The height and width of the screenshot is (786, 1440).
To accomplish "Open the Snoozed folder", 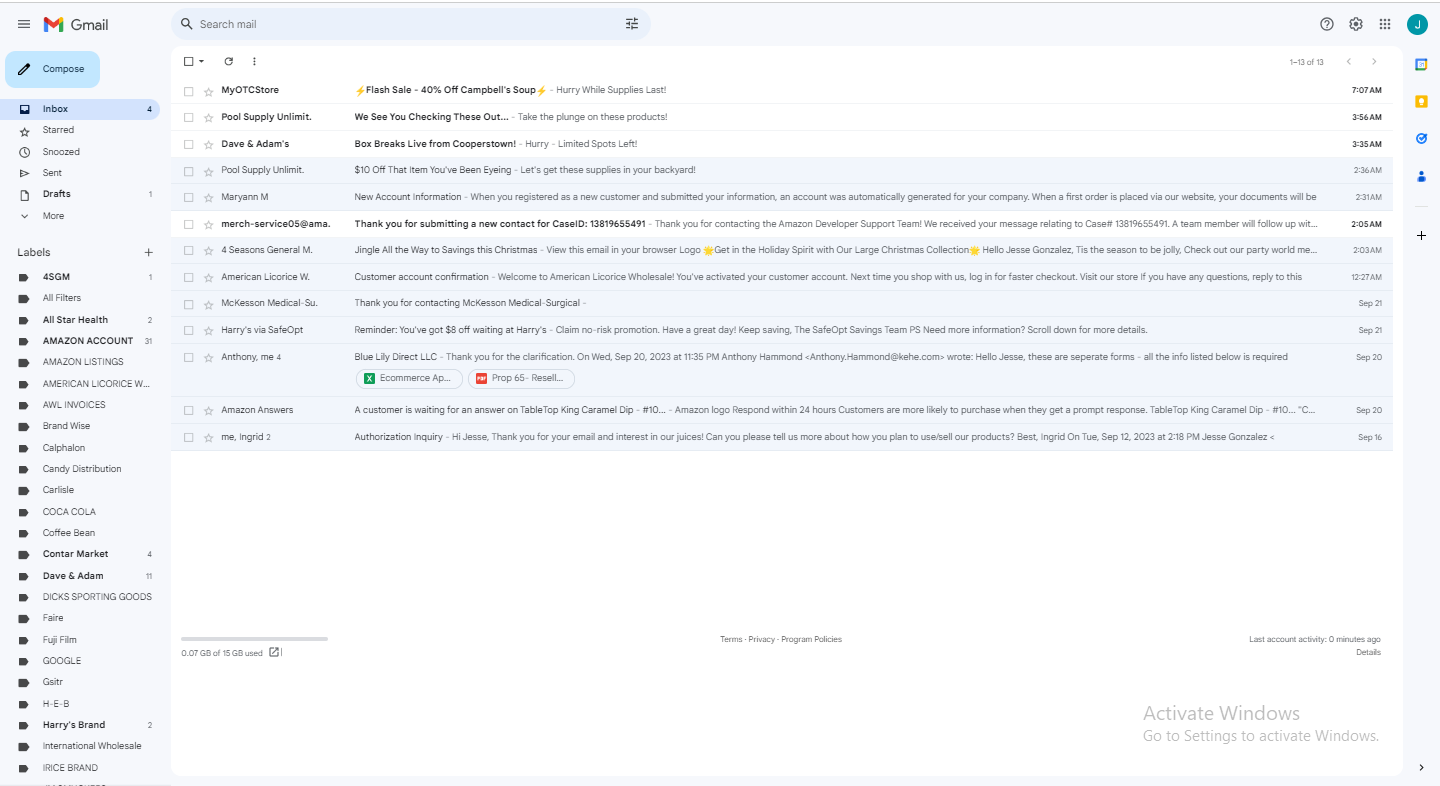I will point(80,152).
